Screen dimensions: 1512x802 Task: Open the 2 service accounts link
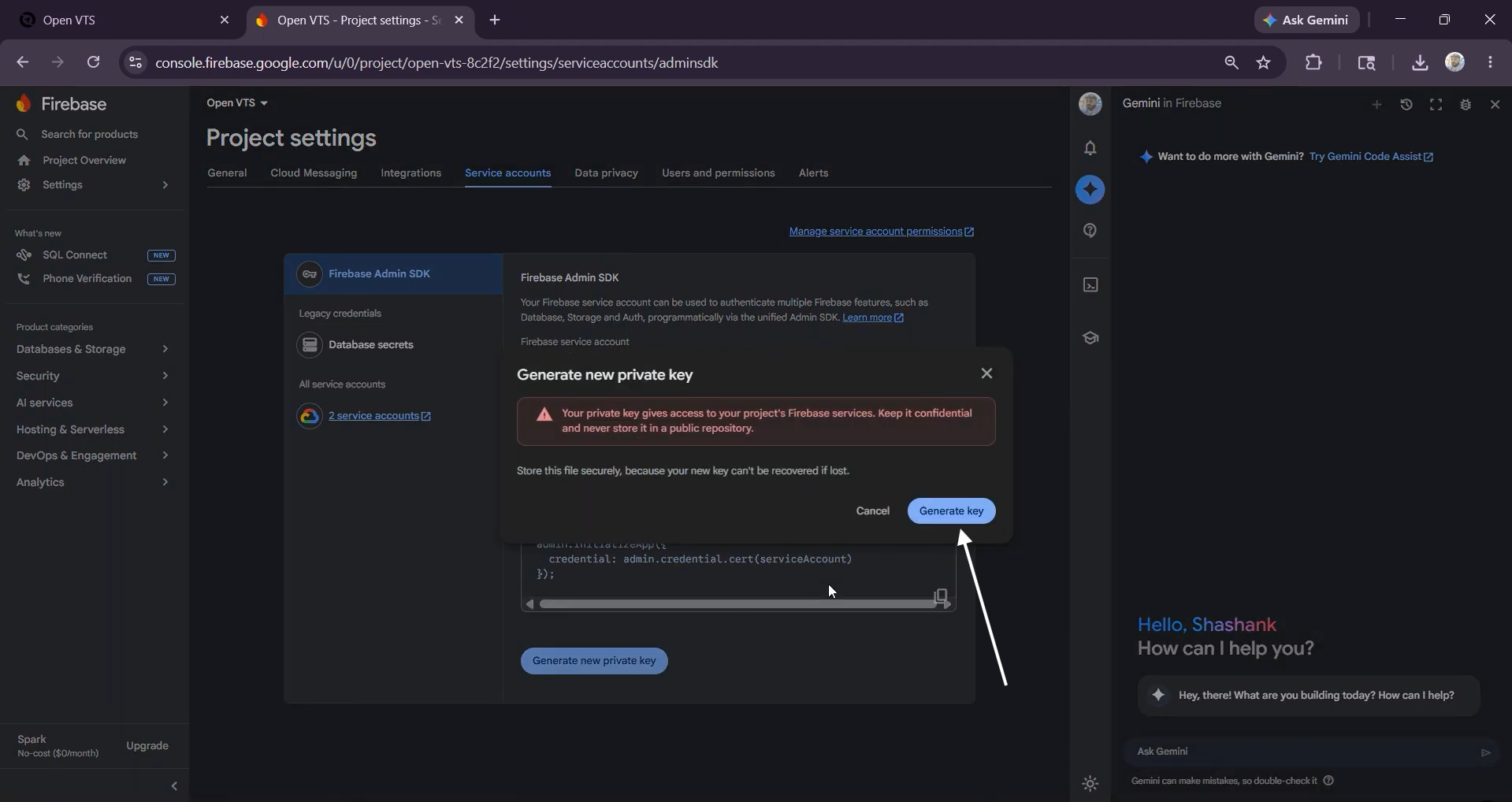pos(380,416)
